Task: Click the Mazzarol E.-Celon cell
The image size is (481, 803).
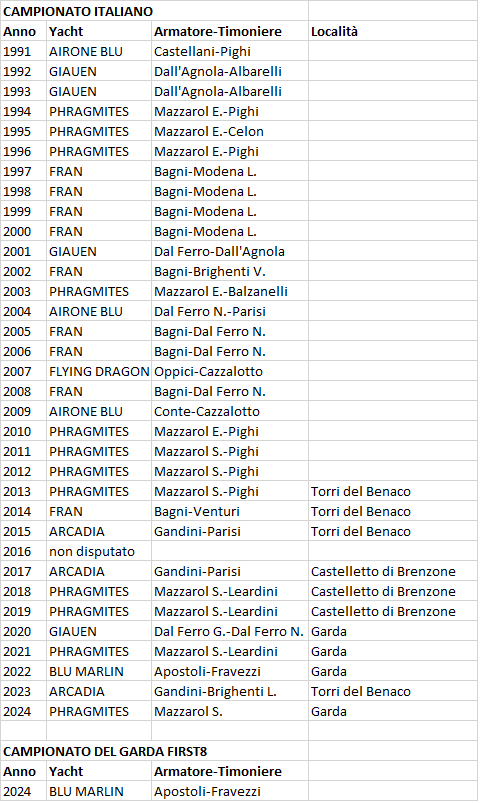Action: tap(230, 131)
